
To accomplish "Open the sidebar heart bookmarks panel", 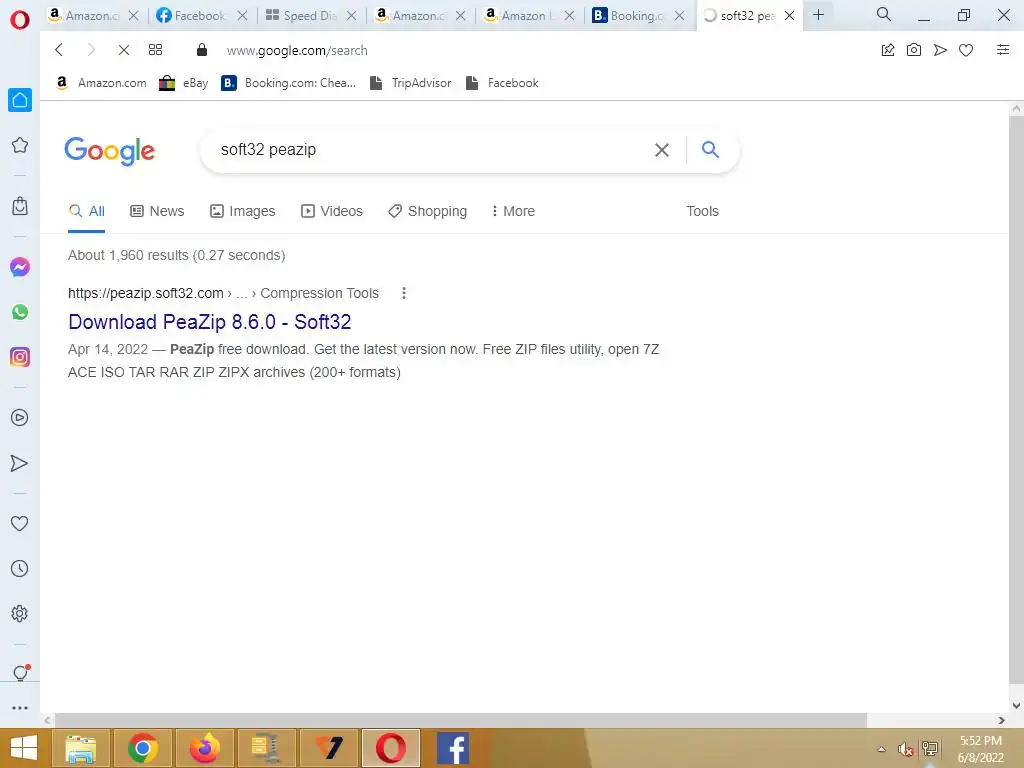I will point(20,523).
